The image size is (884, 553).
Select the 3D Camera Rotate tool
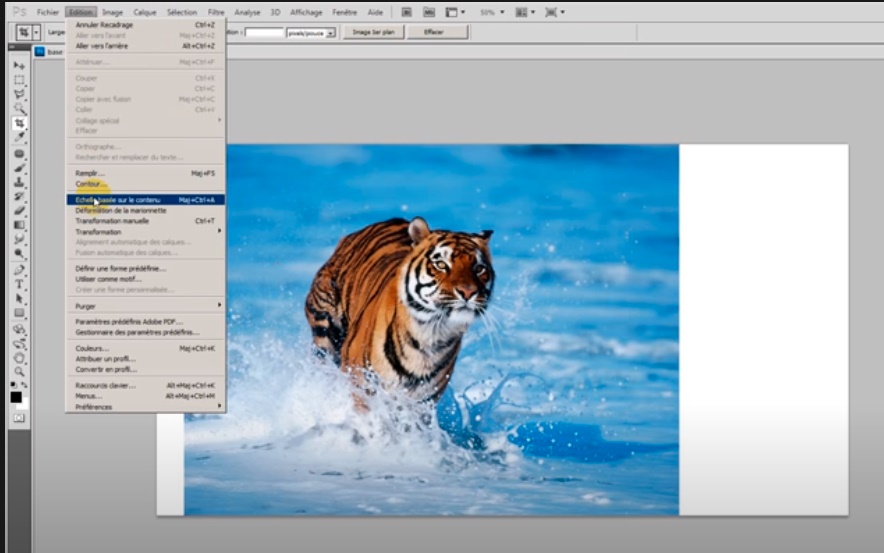(19, 343)
